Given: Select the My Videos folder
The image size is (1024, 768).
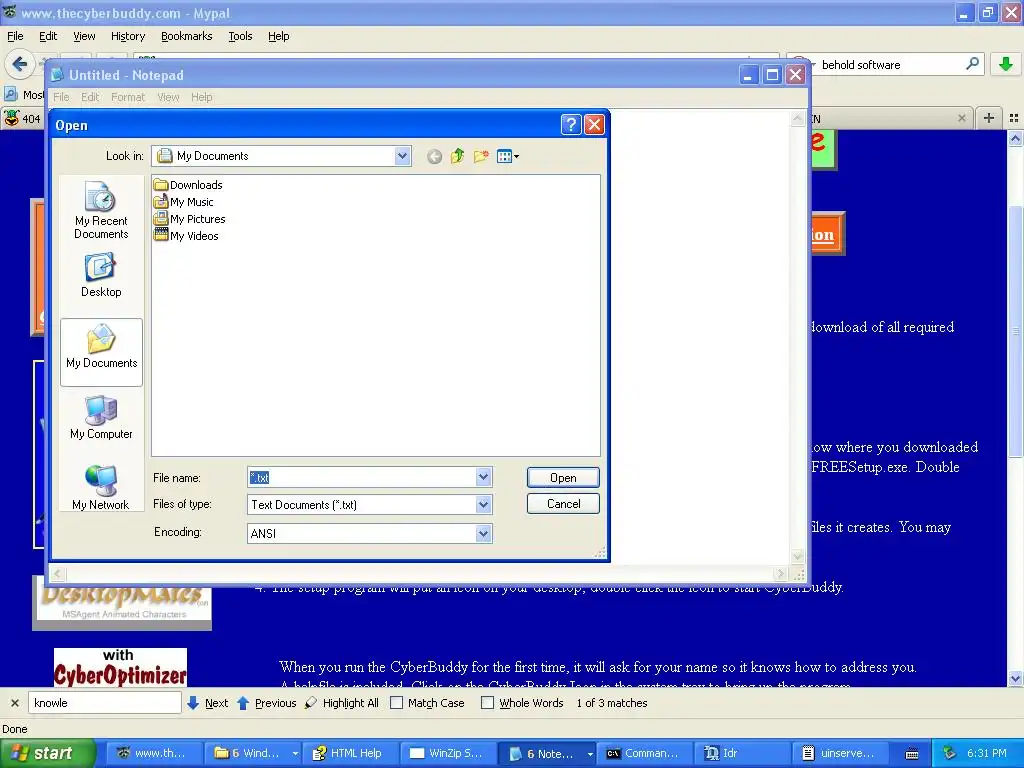Looking at the screenshot, I should tap(186, 236).
